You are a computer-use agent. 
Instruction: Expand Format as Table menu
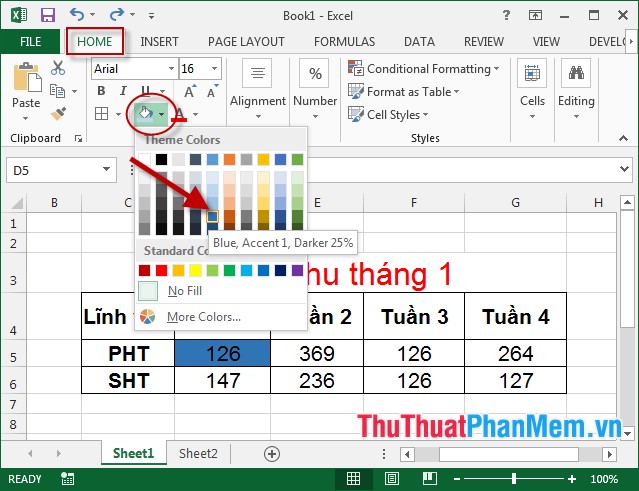click(404, 92)
